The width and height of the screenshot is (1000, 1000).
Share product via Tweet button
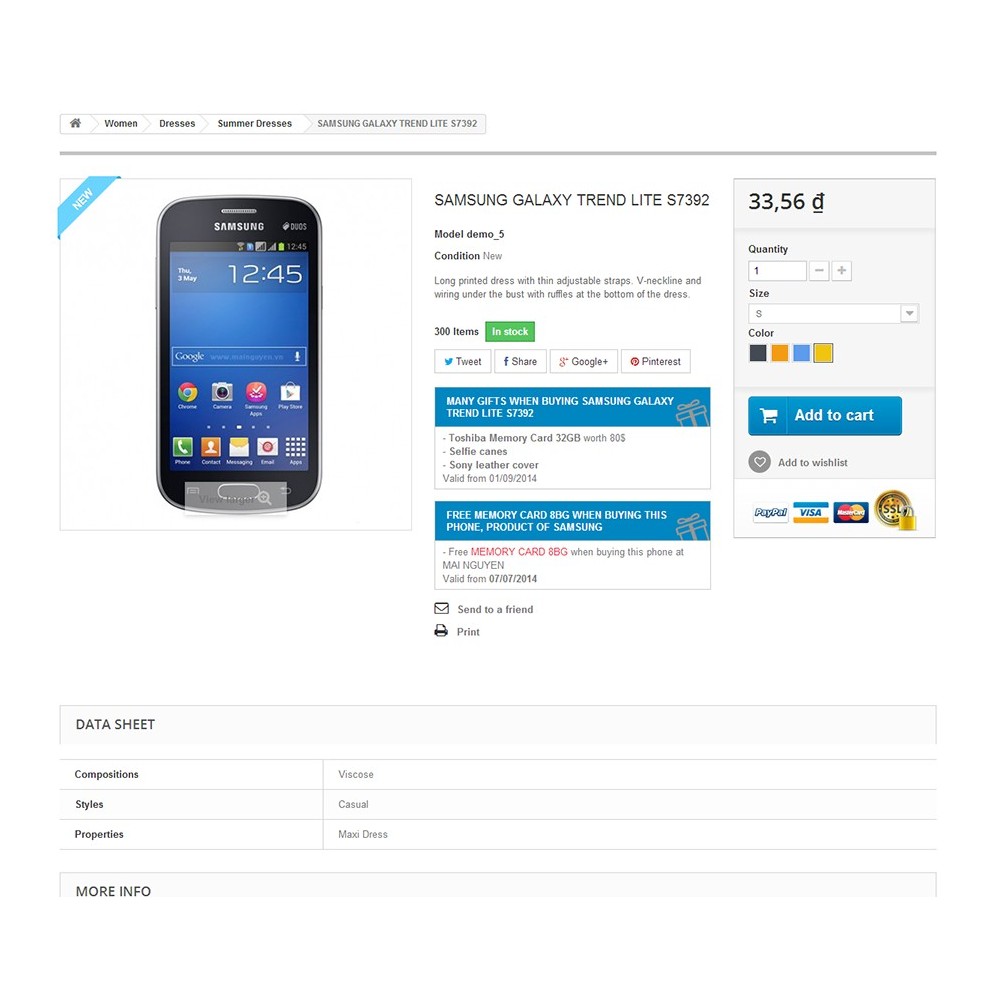462,361
